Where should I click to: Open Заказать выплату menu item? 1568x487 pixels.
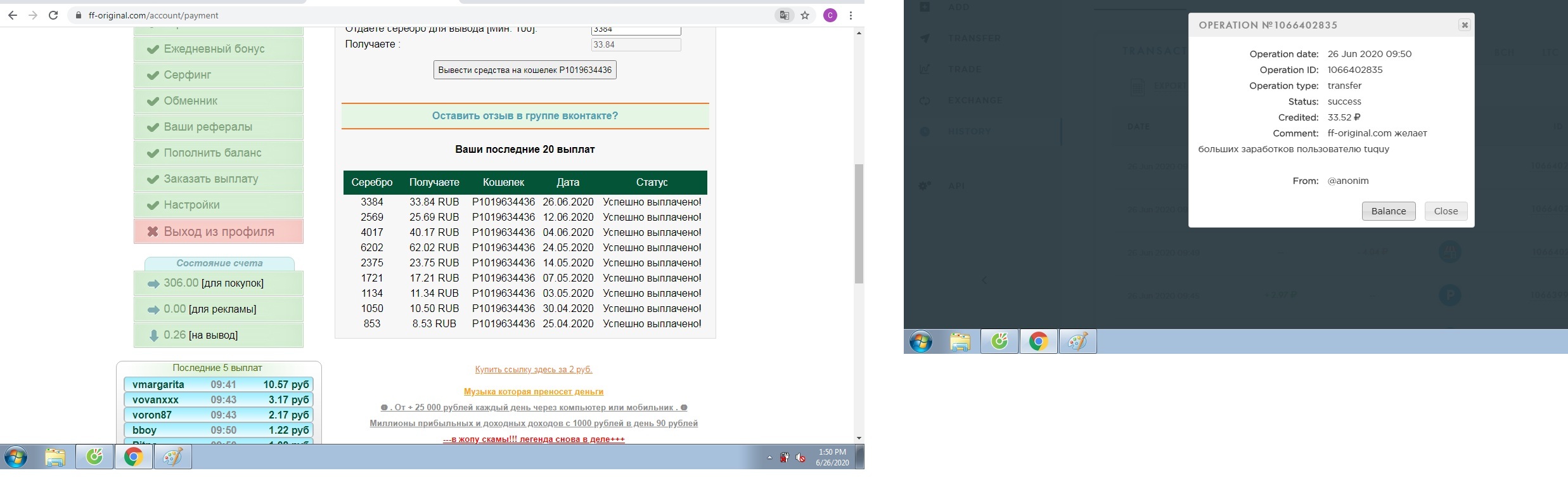point(219,179)
